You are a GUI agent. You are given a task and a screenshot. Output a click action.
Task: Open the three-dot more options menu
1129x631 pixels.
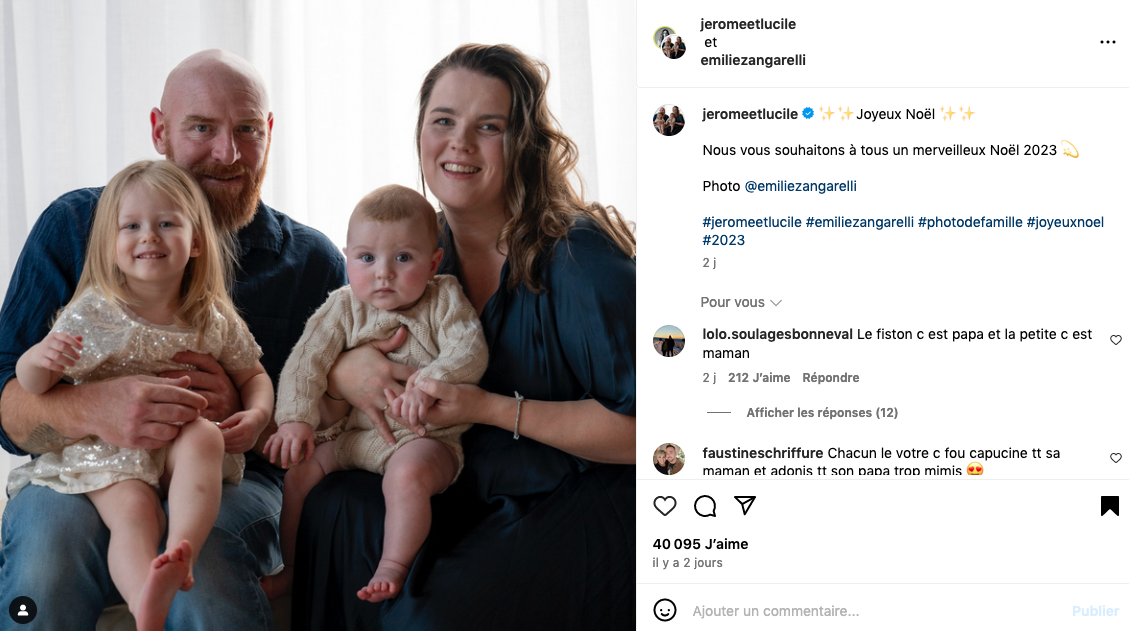[x=1107, y=42]
